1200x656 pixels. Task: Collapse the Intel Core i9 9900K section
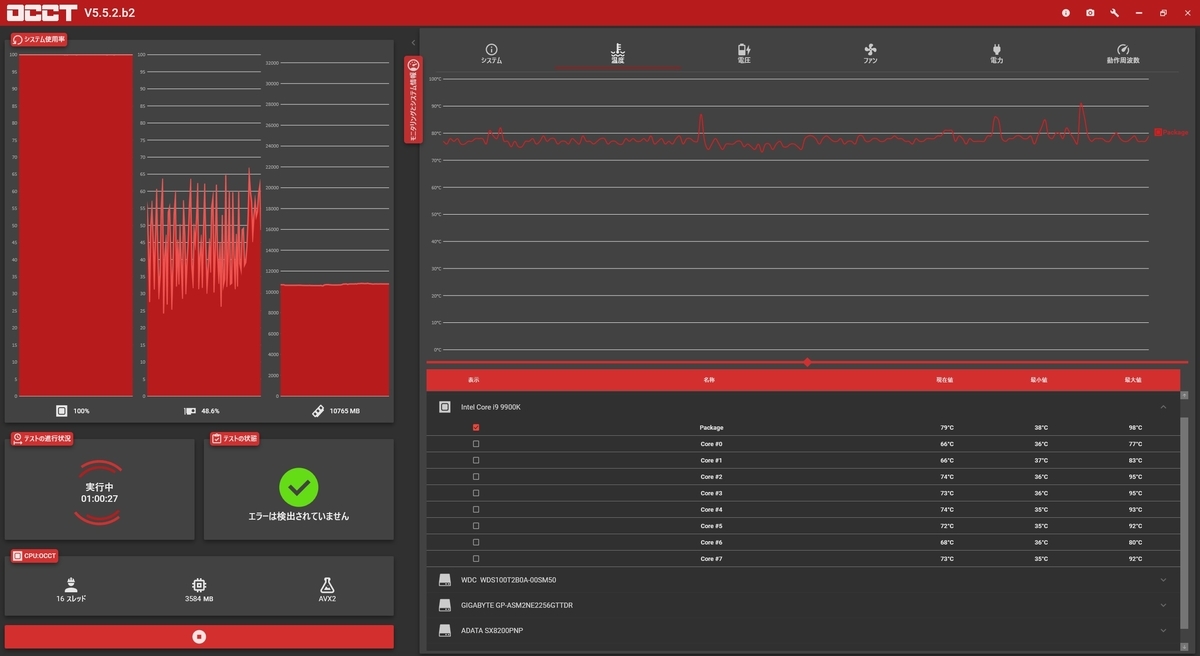click(x=1163, y=407)
